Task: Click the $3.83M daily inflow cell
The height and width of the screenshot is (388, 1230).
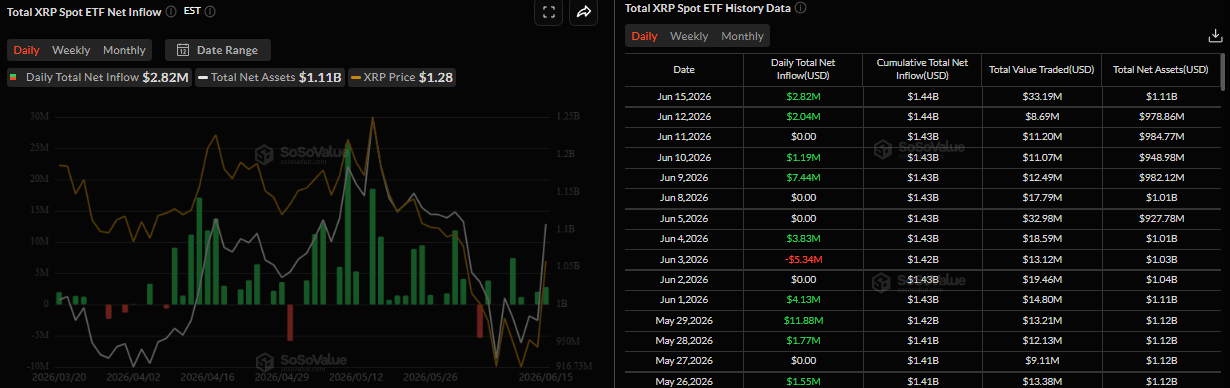Action: [803, 239]
